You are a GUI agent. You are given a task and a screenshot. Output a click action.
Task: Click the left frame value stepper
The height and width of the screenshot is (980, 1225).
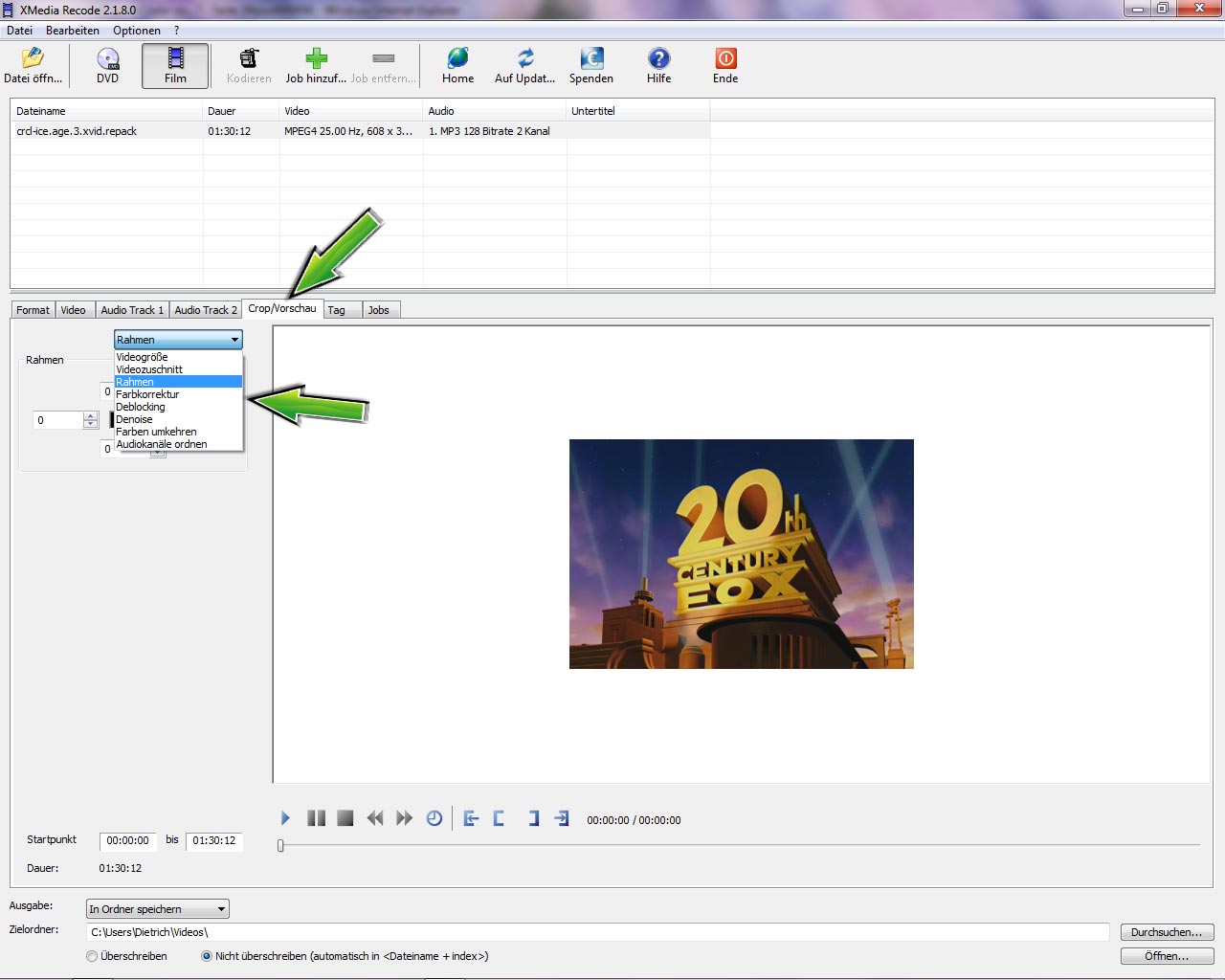coord(91,420)
